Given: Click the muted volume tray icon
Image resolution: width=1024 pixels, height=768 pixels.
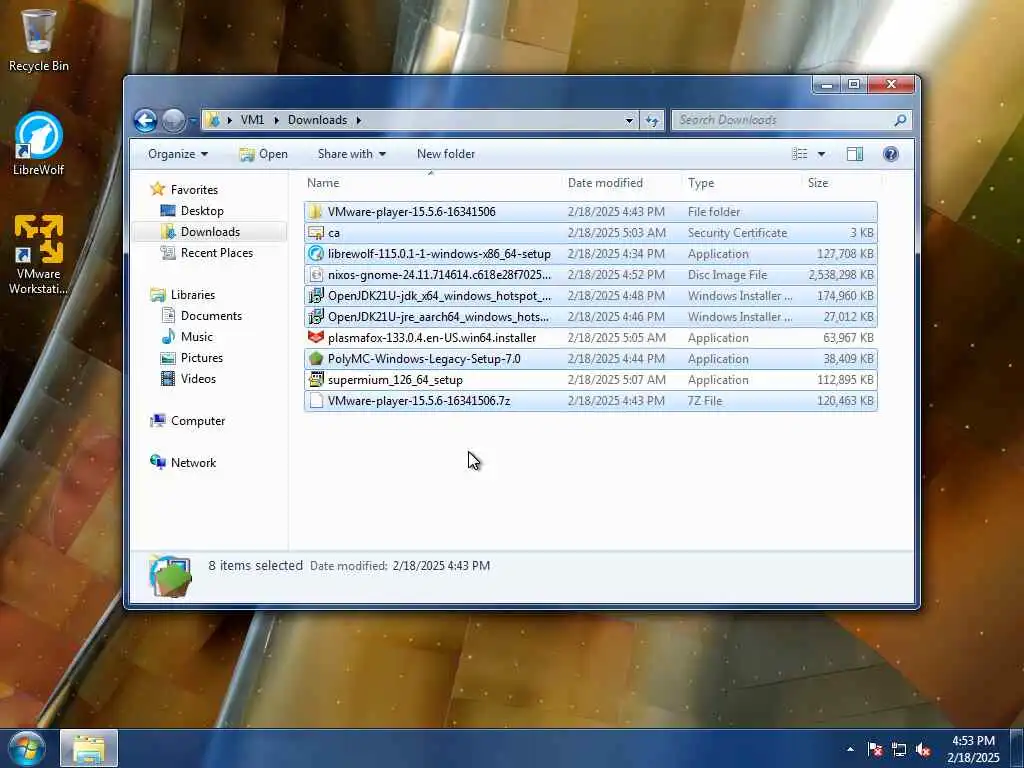Looking at the screenshot, I should [x=923, y=749].
